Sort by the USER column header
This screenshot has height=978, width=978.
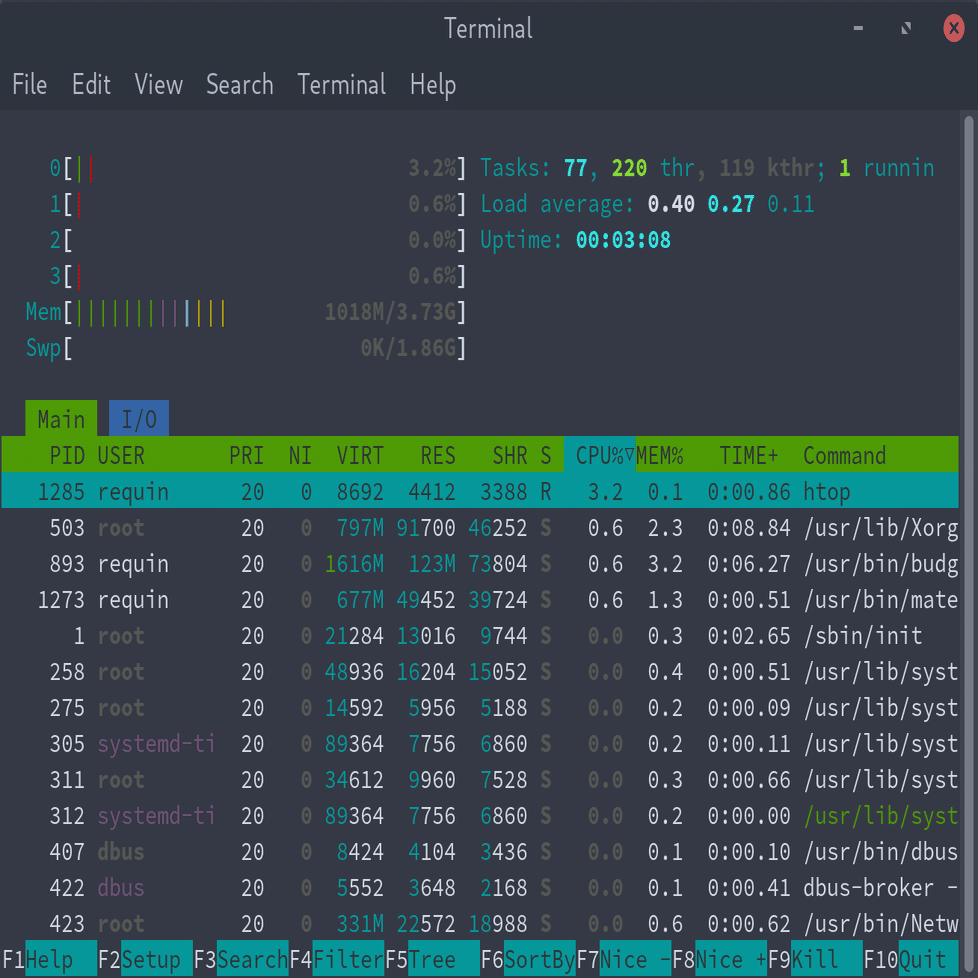tap(121, 455)
